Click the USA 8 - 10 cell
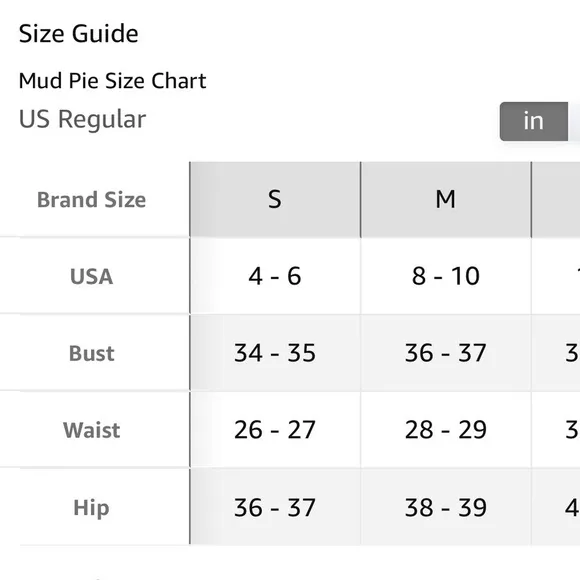This screenshot has width=580, height=580. (446, 276)
